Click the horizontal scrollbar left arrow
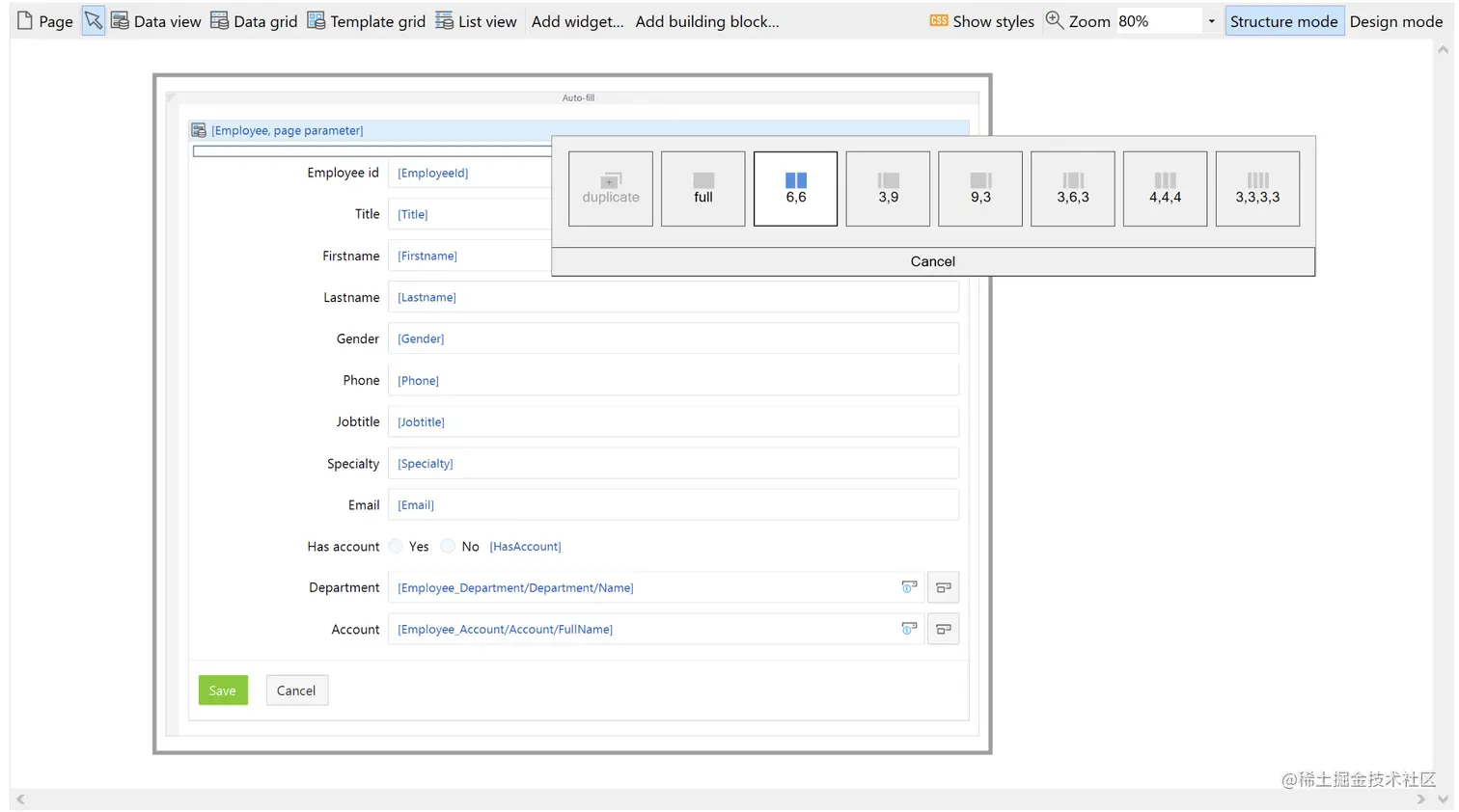Viewport: 1459px width, 812px height. pos(20,799)
